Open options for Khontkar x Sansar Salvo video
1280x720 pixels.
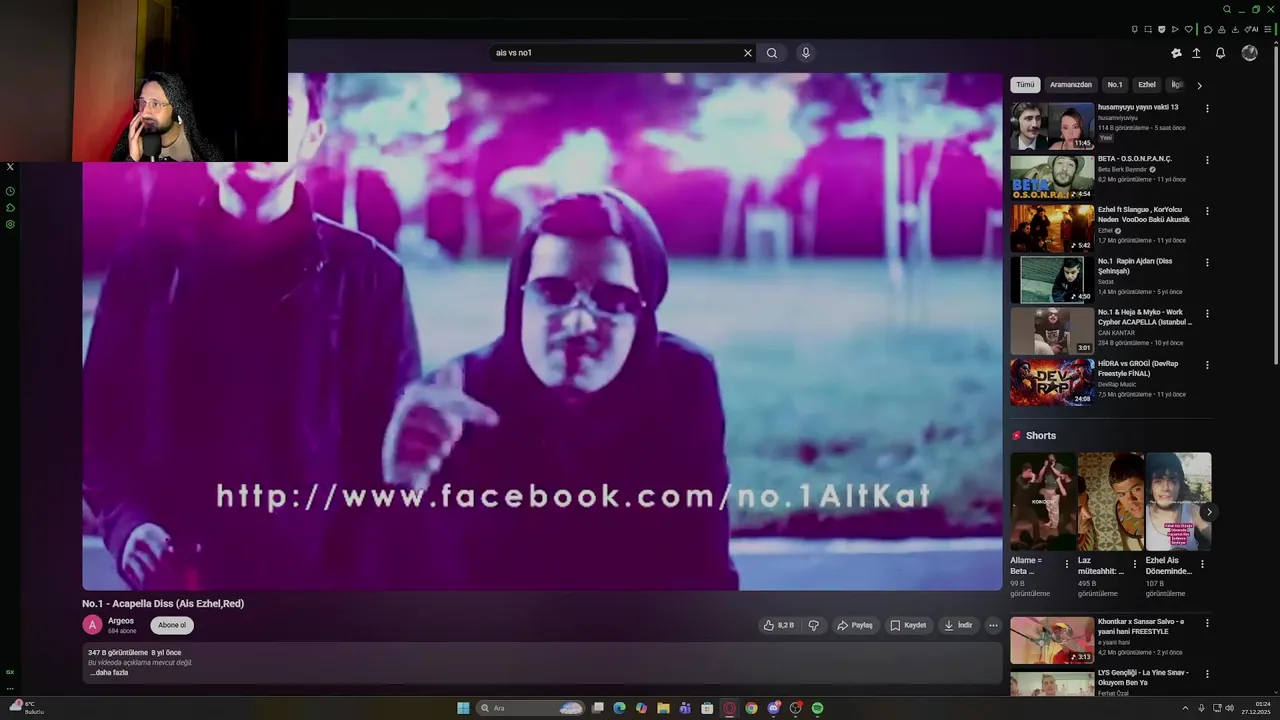[1207, 623]
